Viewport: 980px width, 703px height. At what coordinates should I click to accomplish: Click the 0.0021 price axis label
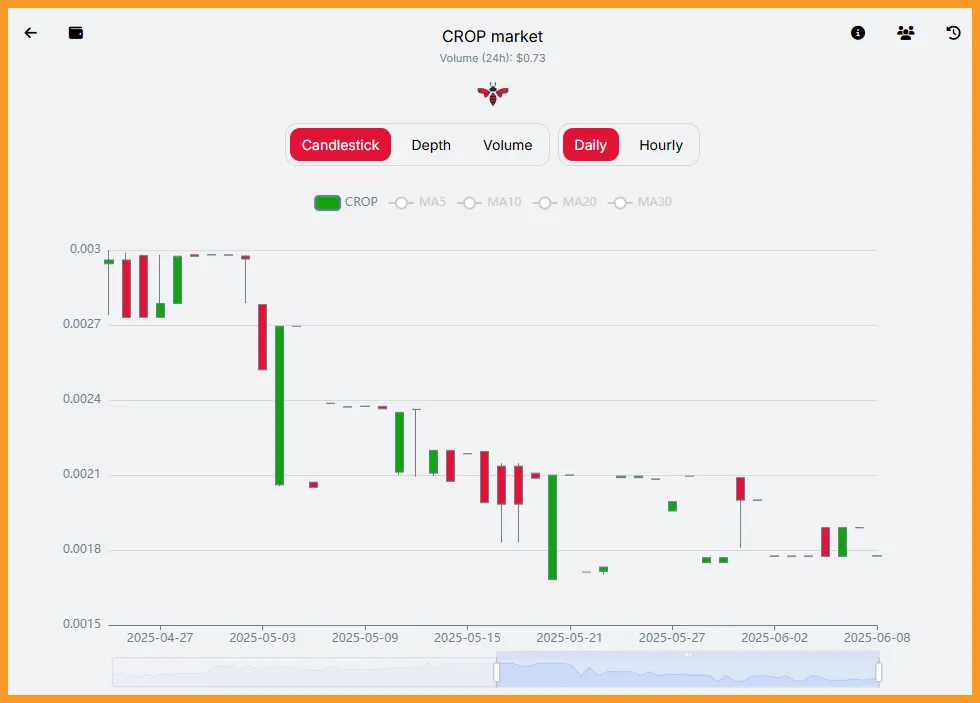point(82,474)
